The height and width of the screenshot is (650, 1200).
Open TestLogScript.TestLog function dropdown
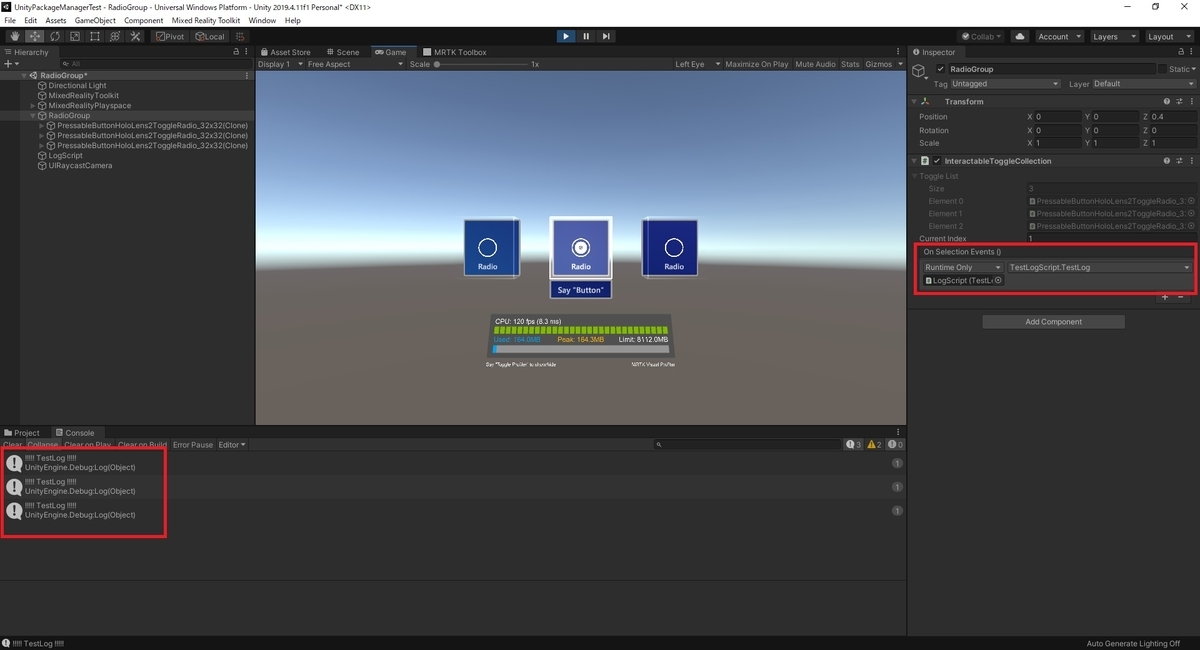point(1100,268)
